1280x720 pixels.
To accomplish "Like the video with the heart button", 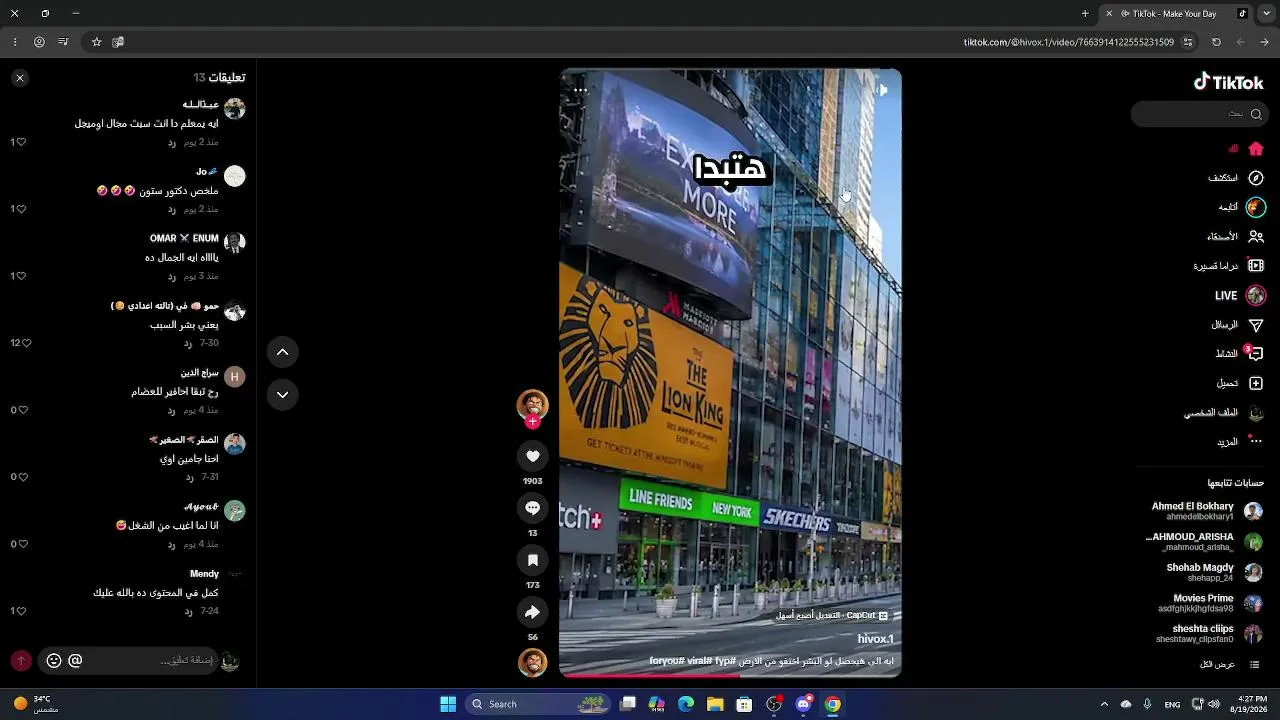I will 532,456.
